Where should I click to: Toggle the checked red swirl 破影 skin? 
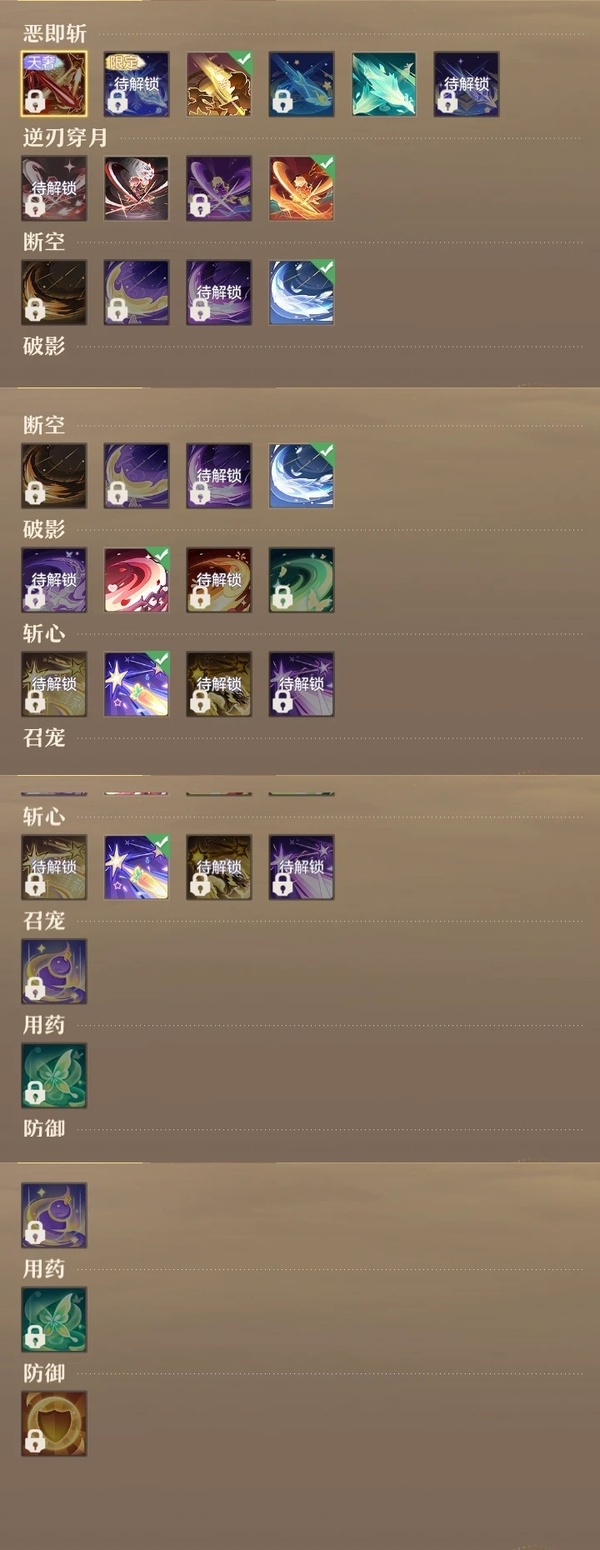coord(136,580)
